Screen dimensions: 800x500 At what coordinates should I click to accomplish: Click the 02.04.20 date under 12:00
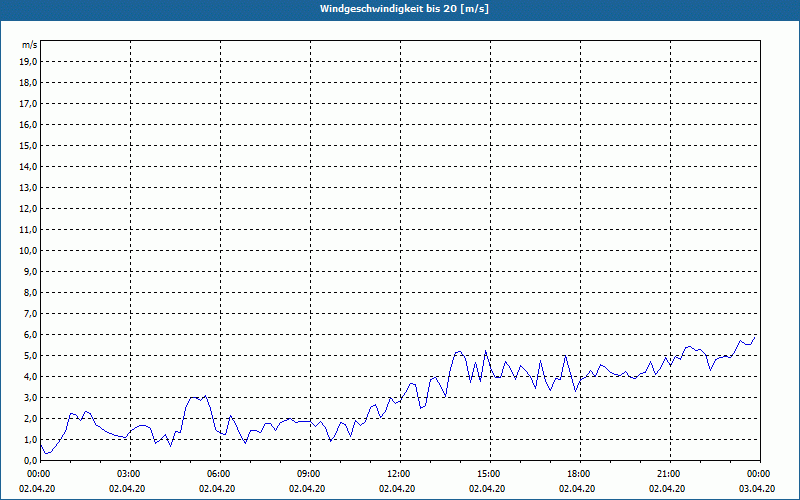(x=397, y=489)
